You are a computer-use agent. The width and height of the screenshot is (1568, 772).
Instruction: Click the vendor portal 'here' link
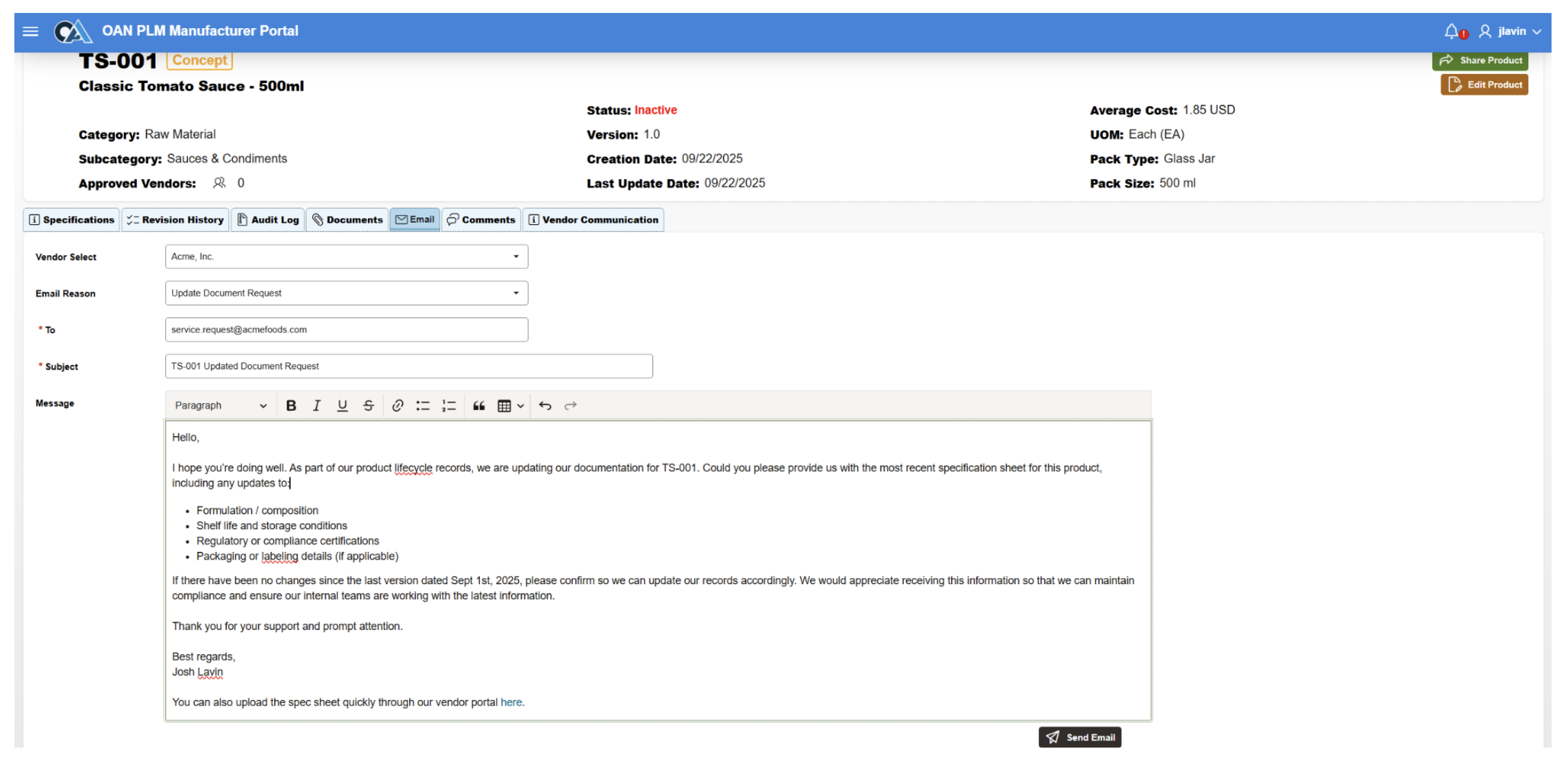coord(511,703)
